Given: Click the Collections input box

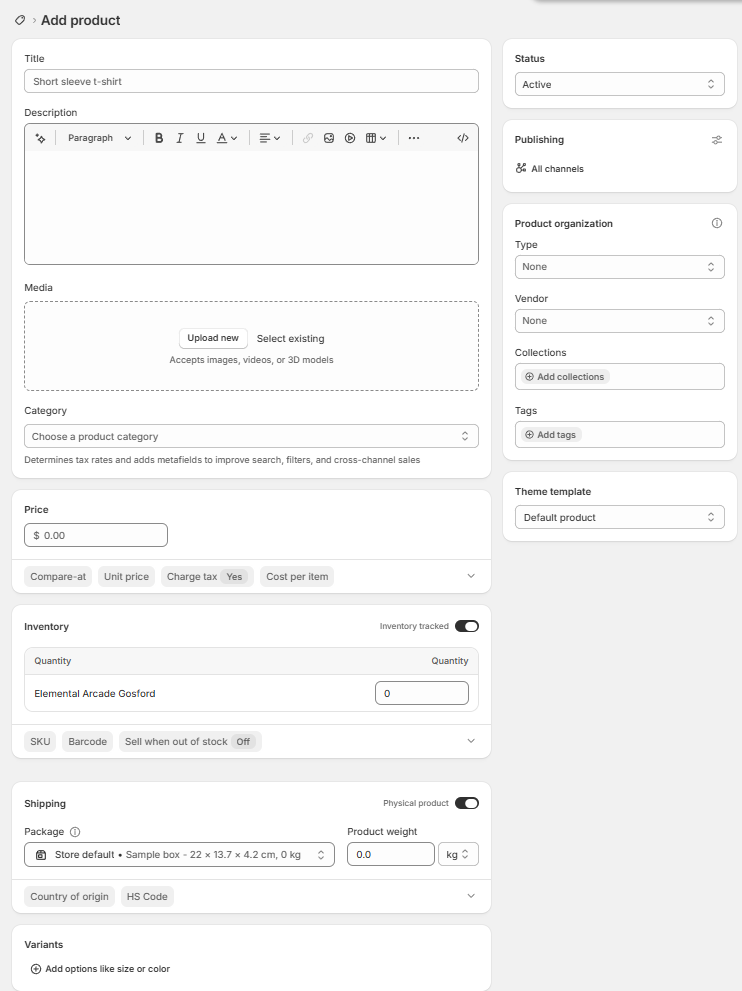Looking at the screenshot, I should click(619, 377).
